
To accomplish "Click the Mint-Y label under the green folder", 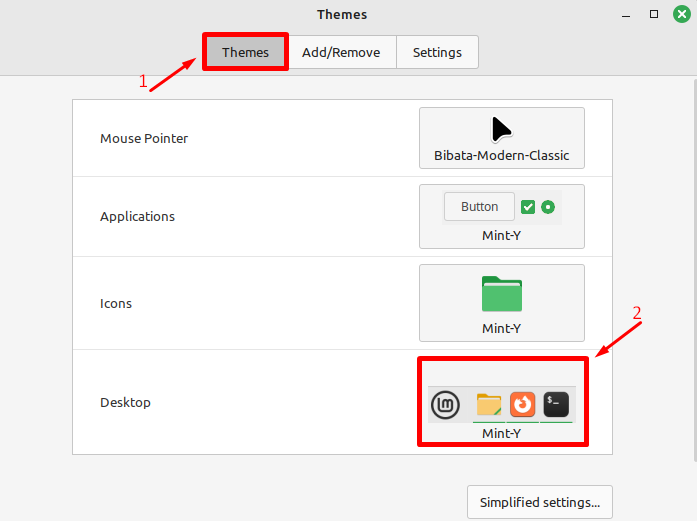I will point(501,328).
